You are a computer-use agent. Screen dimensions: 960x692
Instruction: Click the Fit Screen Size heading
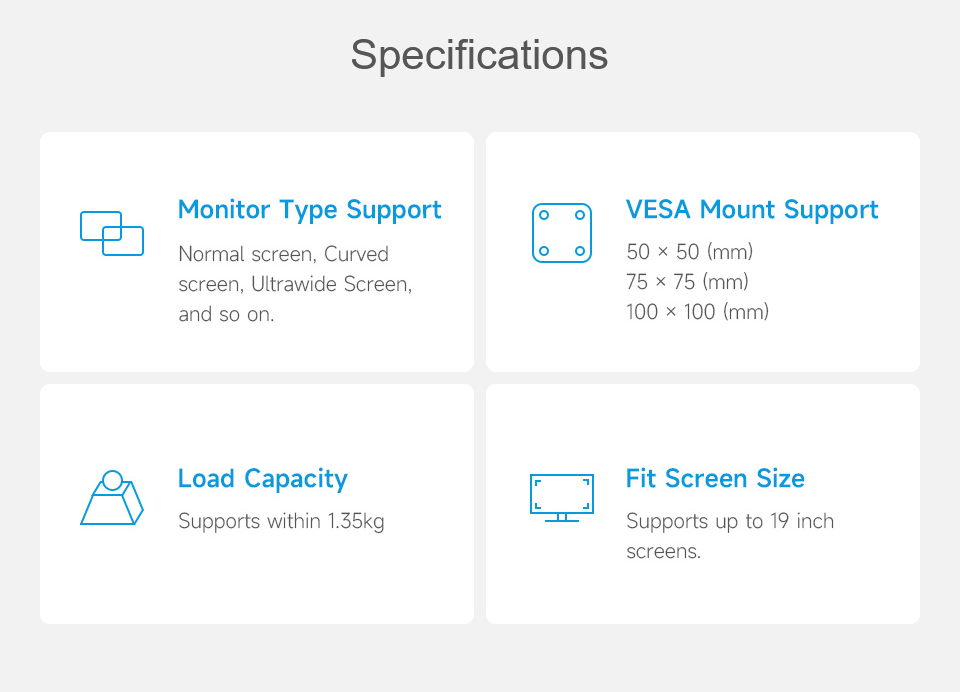tap(715, 479)
